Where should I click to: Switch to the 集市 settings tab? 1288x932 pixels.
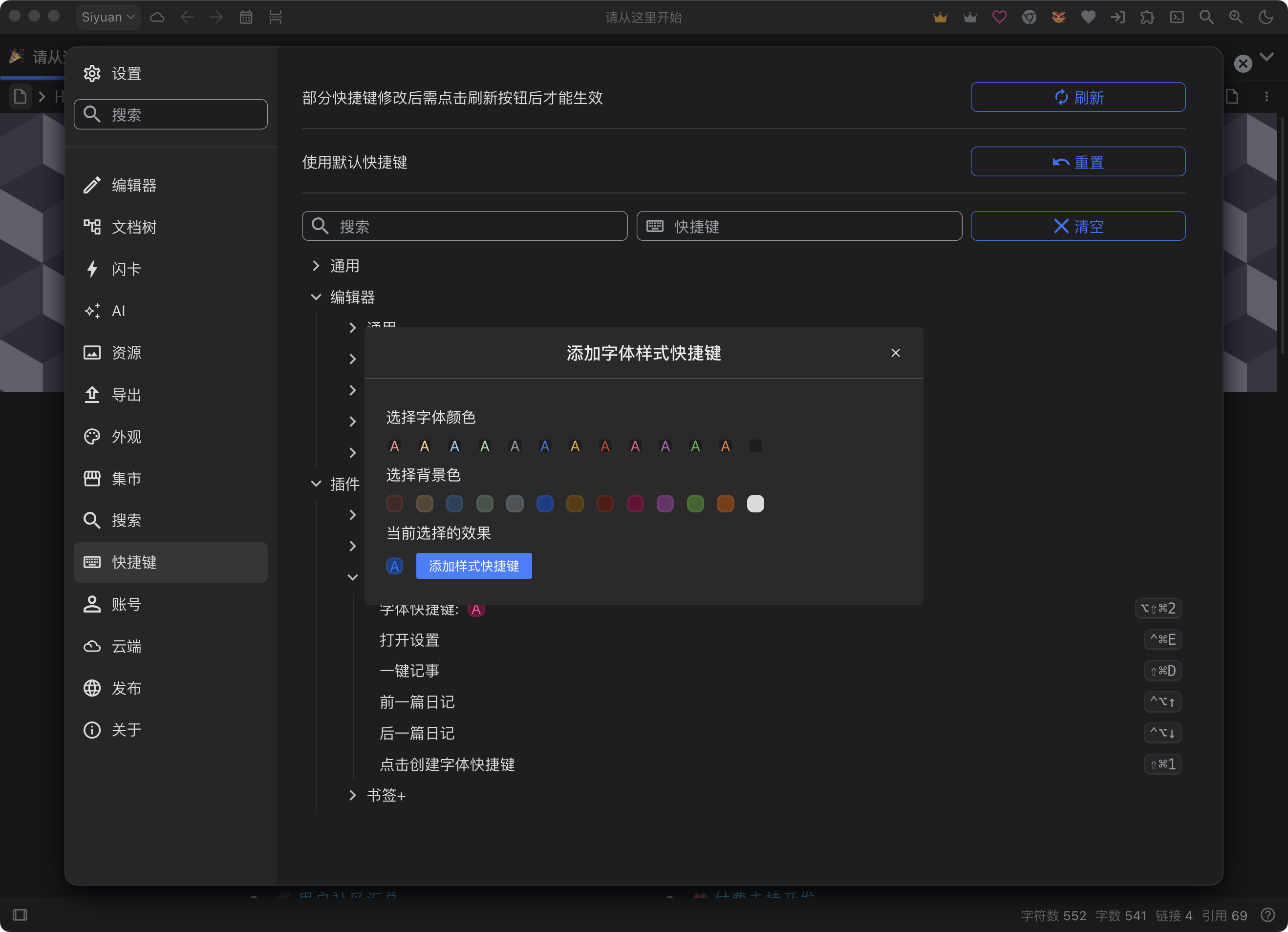[126, 479]
